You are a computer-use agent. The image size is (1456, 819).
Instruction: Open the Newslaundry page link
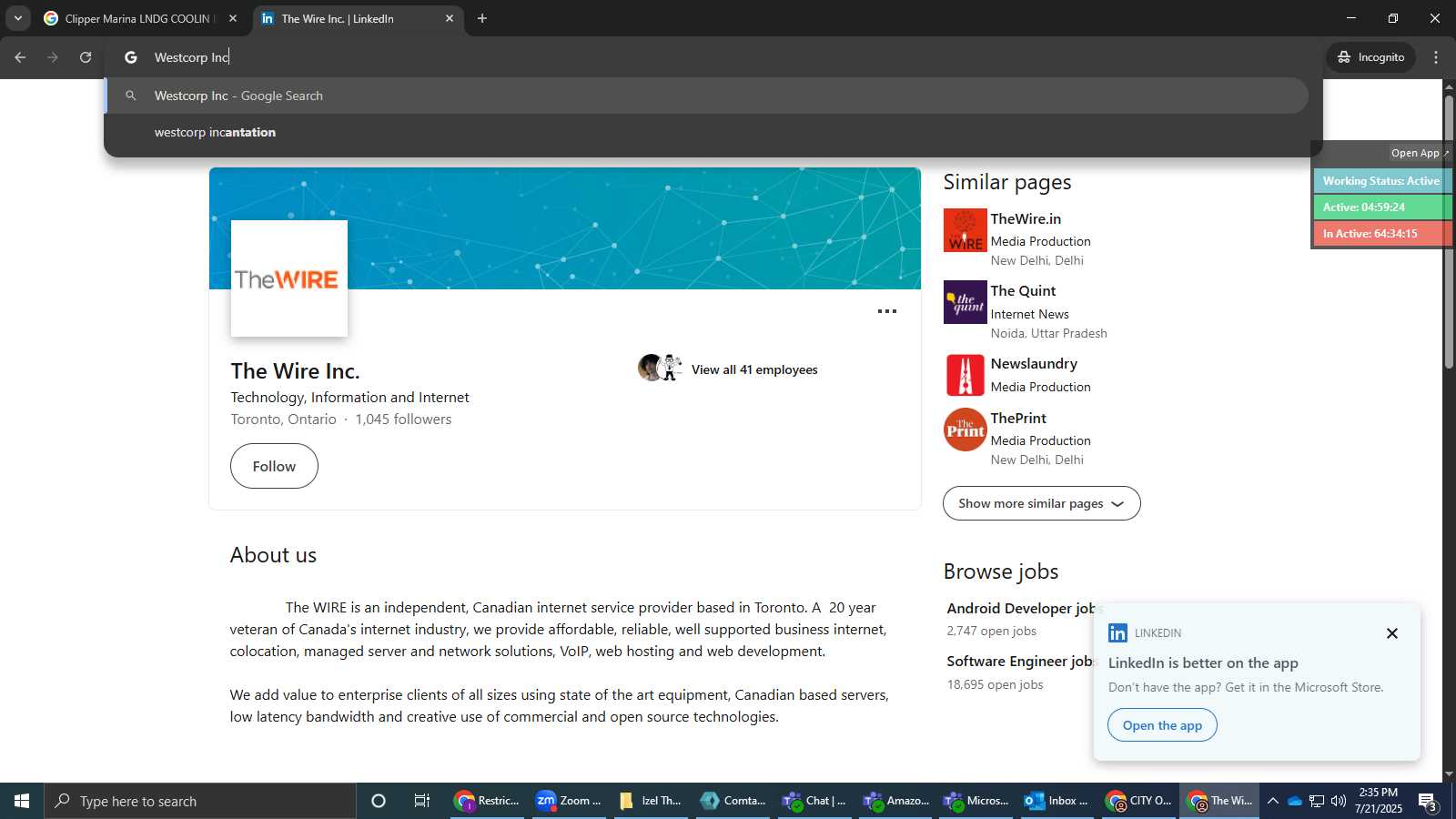(x=1034, y=364)
